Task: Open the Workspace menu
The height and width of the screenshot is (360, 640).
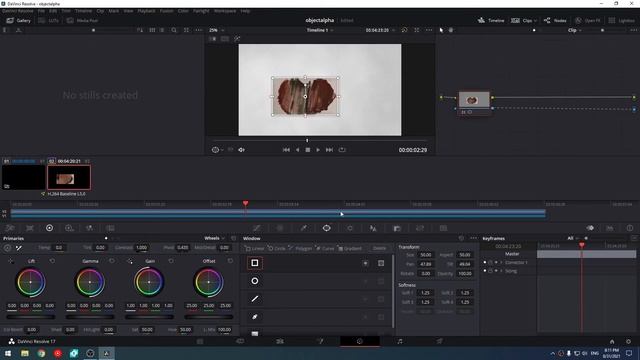Action: click(225, 11)
